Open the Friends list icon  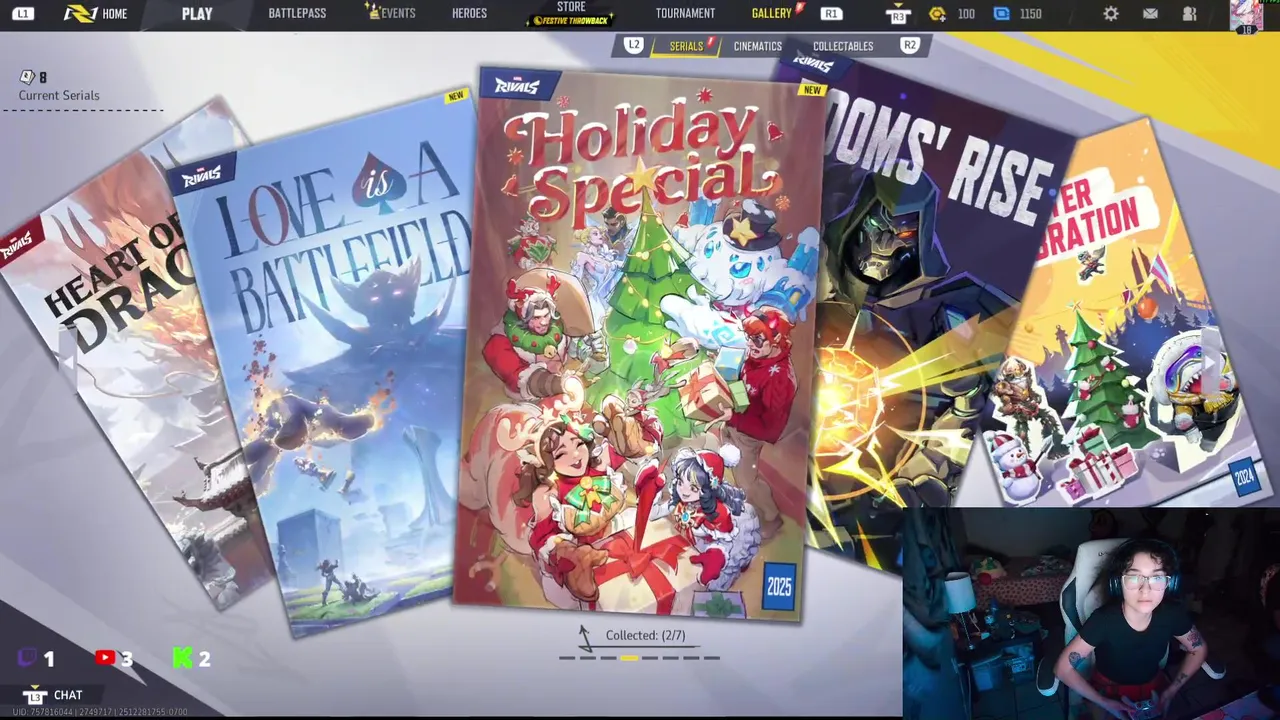point(1189,14)
